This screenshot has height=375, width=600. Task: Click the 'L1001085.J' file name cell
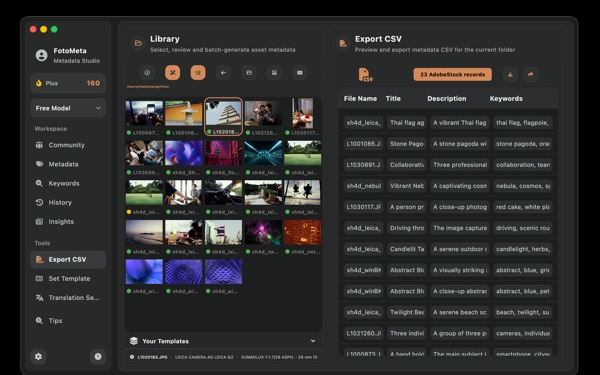click(364, 144)
